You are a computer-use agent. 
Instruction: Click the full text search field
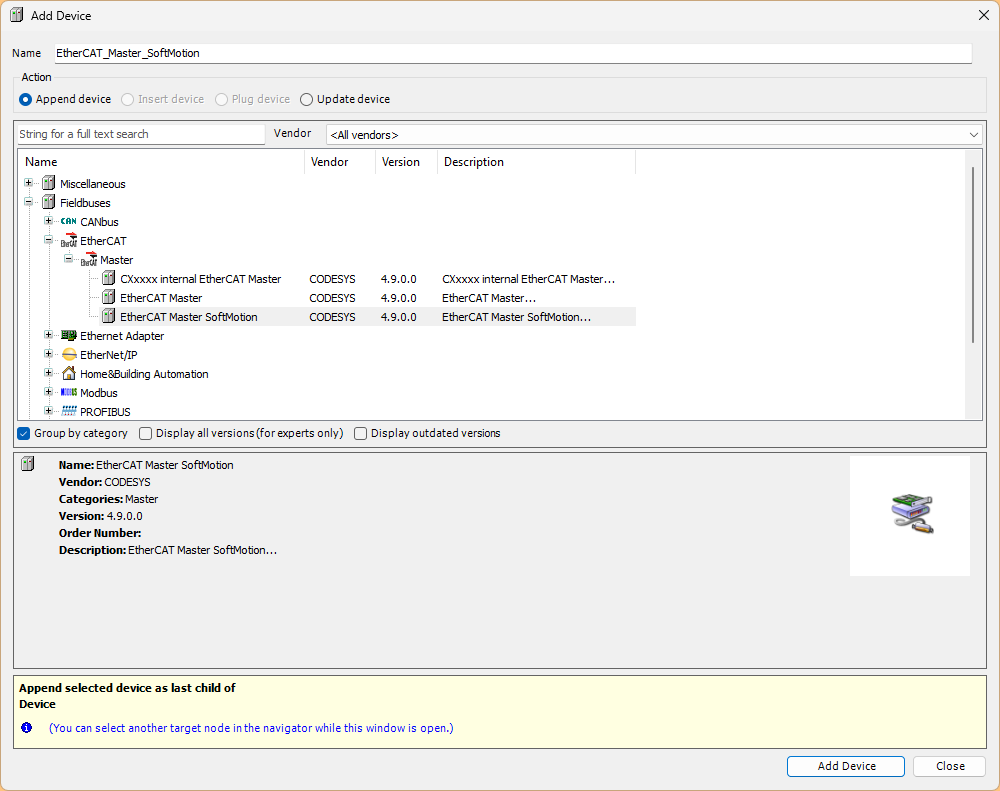click(140, 134)
